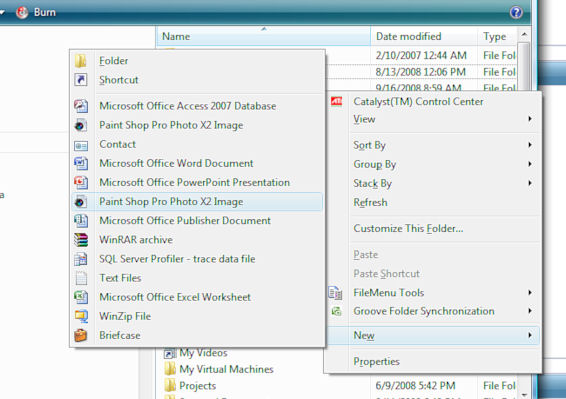
Task: Click the Contact card icon
Action: [81, 145]
